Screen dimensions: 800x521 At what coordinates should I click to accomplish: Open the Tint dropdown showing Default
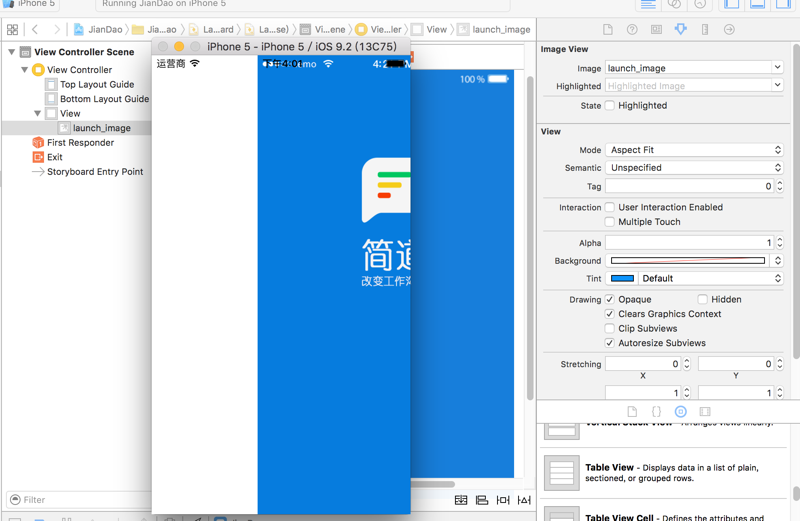point(711,279)
